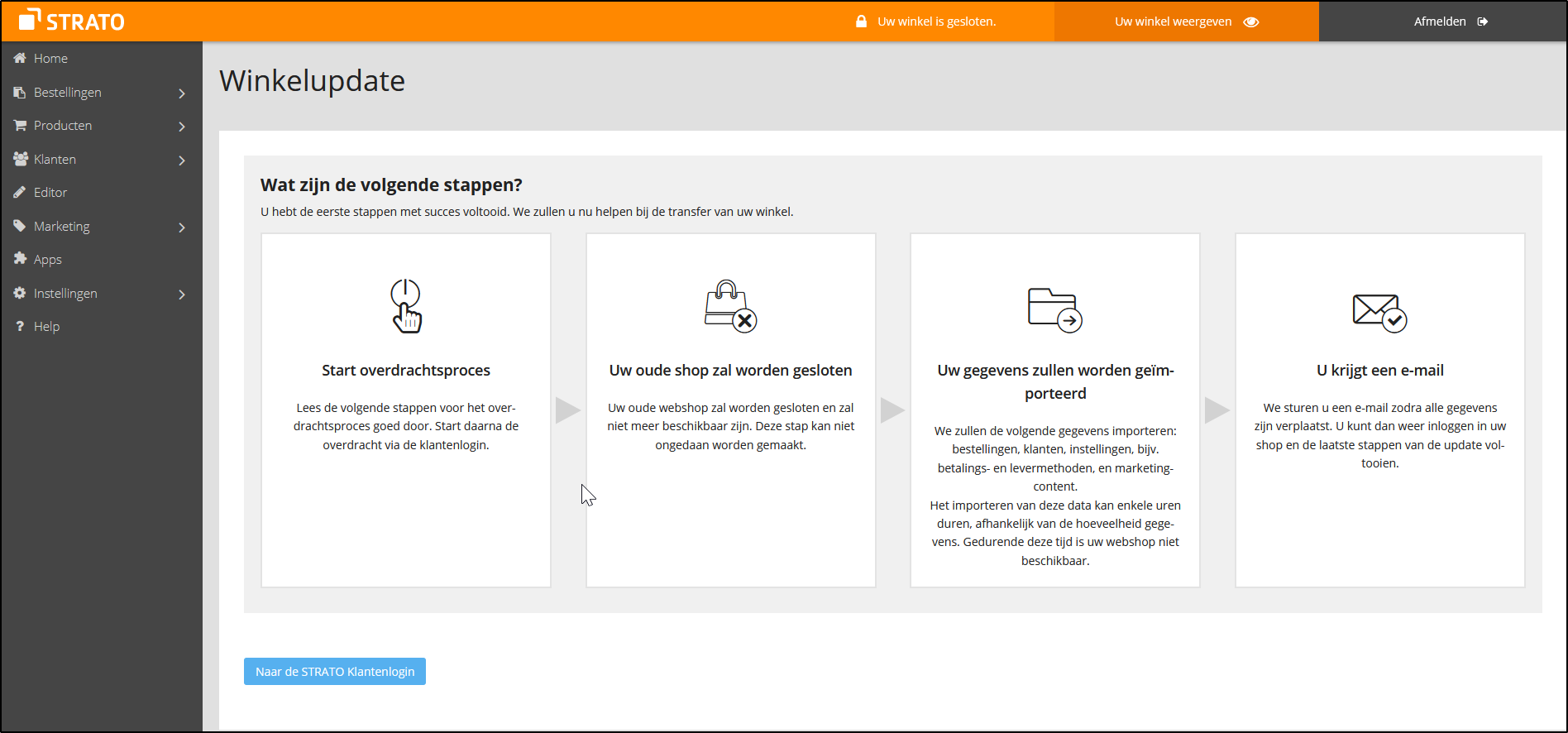
Task: Click the envelope with checkmark icon
Action: (1379, 313)
